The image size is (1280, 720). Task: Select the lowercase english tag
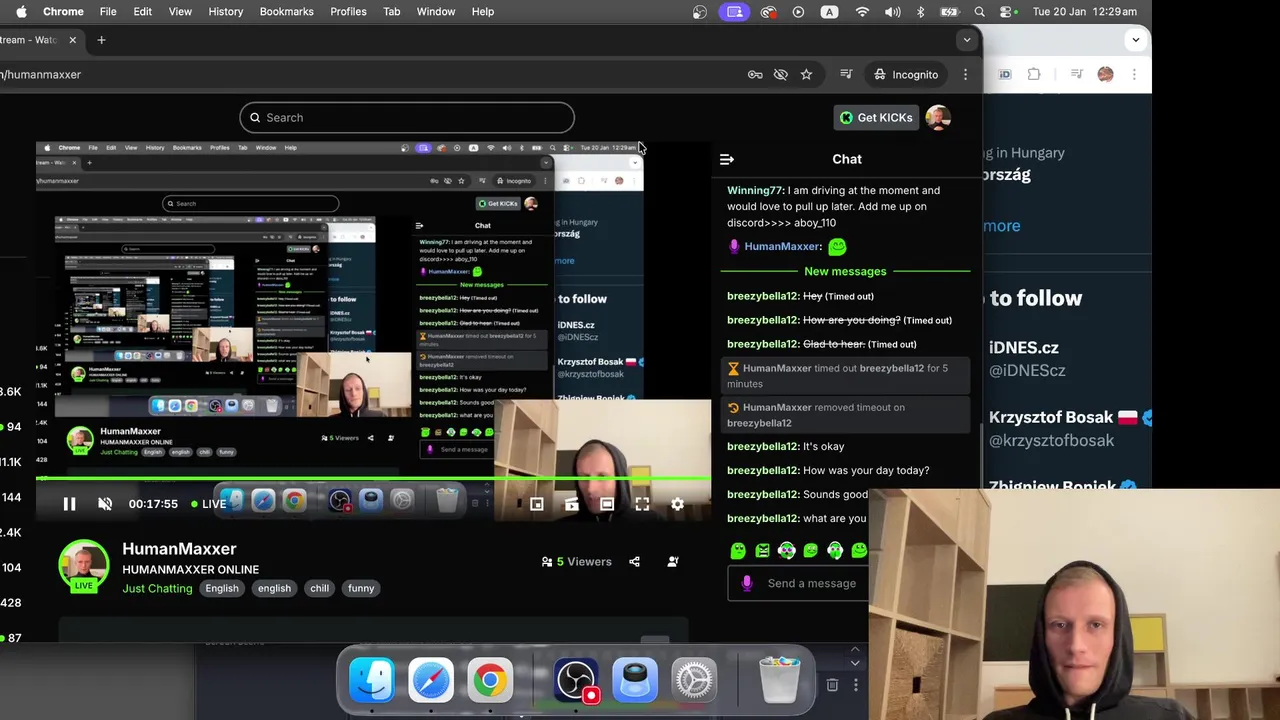pyautogui.click(x=274, y=588)
